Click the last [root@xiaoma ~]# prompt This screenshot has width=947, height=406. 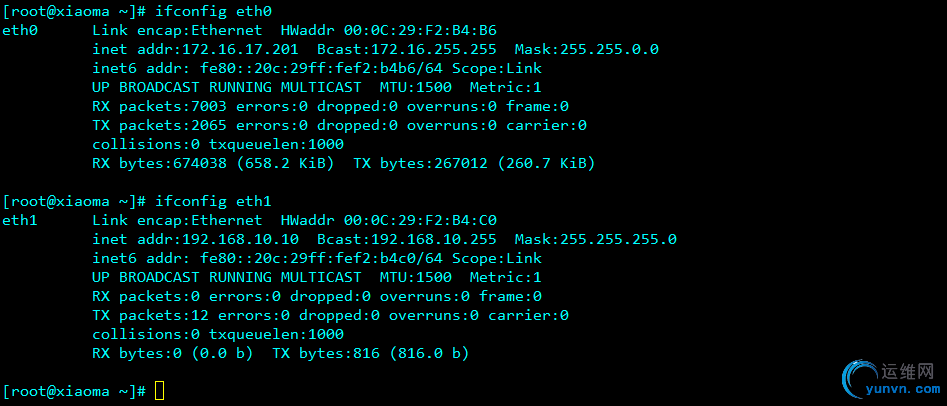(x=74, y=391)
